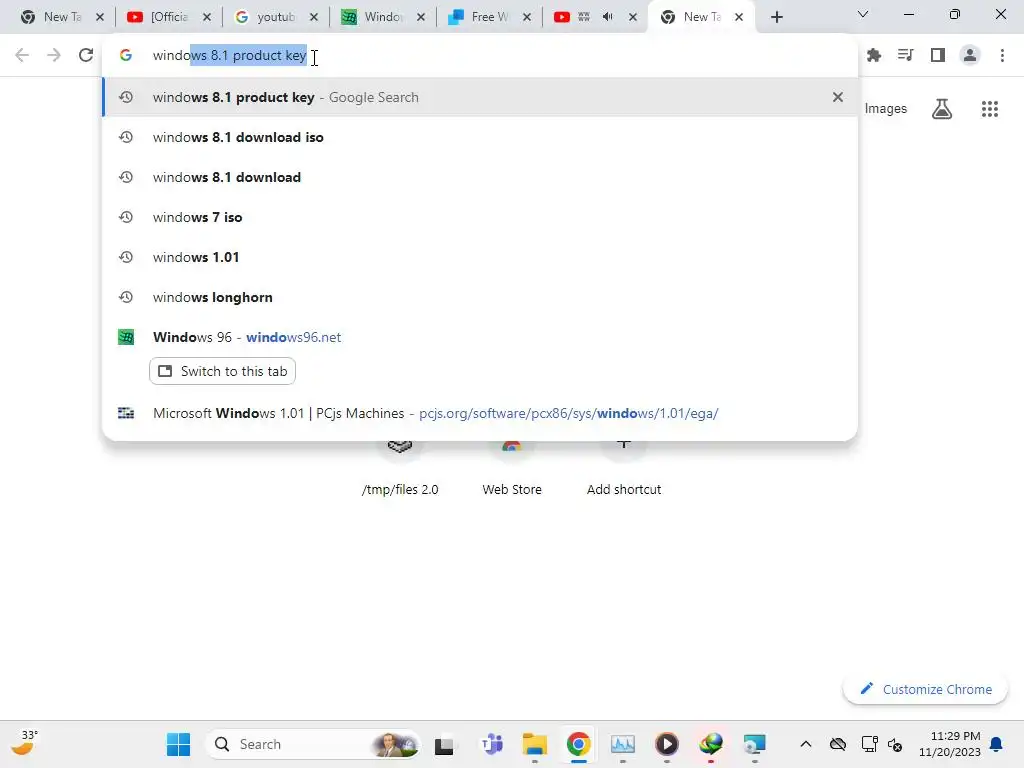This screenshot has width=1024, height=768.
Task: Open the windows96.net suggestion
Action: 480,337
